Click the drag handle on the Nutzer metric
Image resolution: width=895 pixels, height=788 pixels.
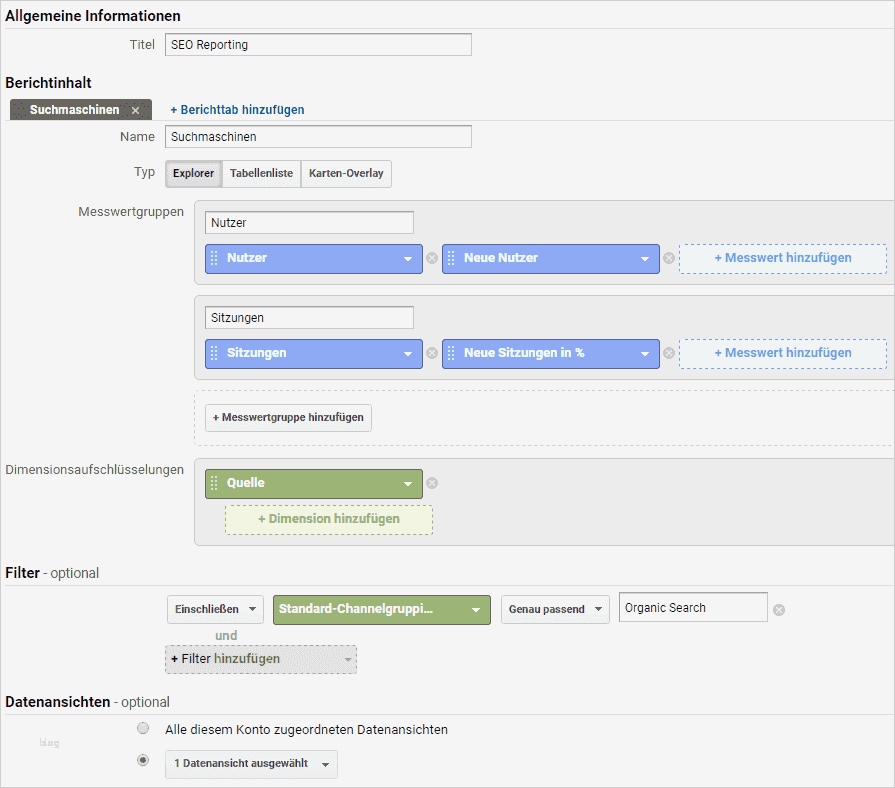(215, 258)
